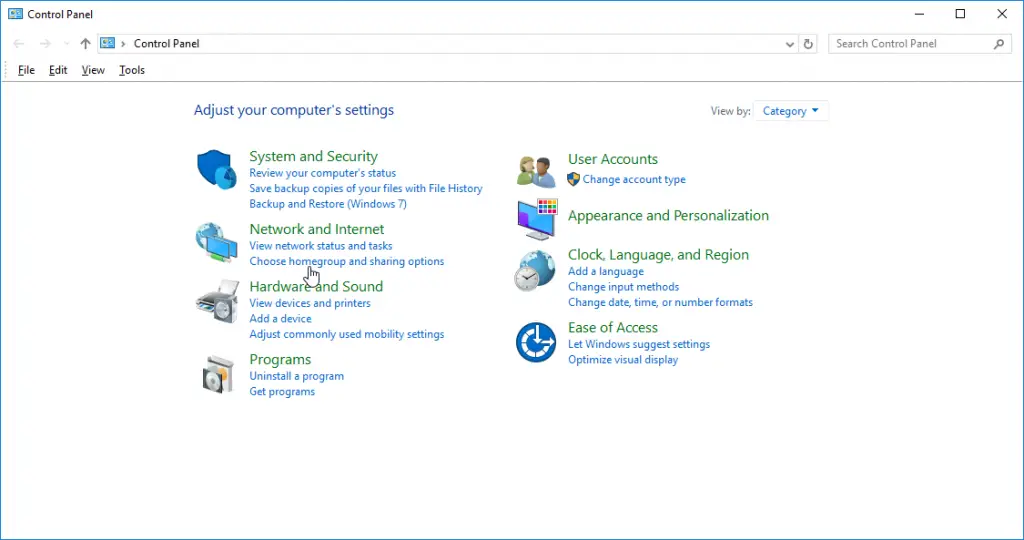Click the Appearance and Personalization monitor icon

tap(536, 218)
